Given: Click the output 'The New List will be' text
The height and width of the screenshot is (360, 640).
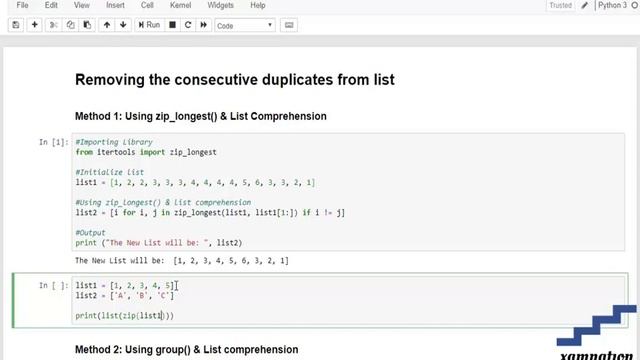Looking at the screenshot, I should [182, 260].
